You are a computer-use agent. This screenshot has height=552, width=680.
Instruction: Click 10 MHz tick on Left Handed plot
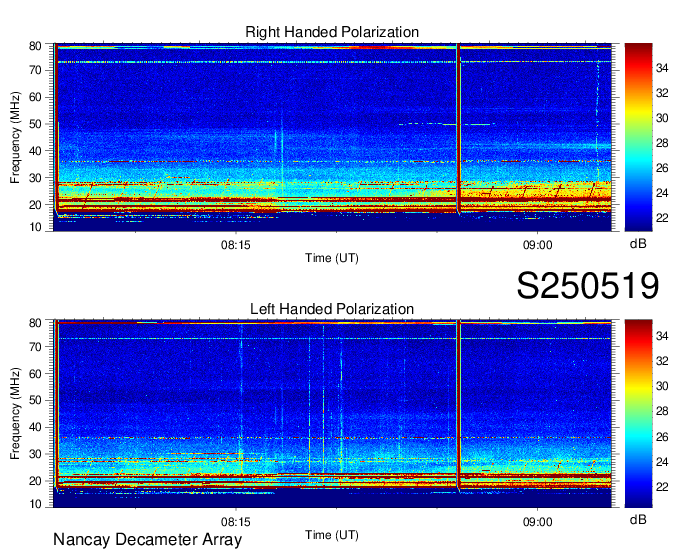(x=35, y=504)
